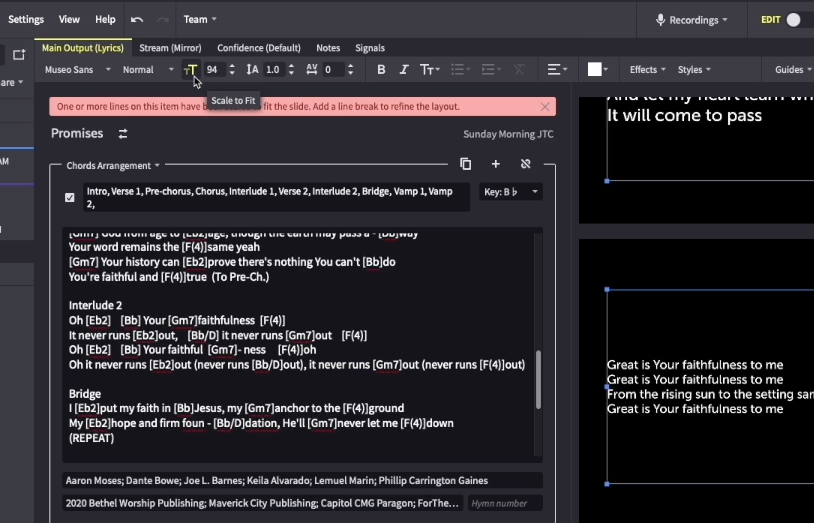Open the Effects menu button
Image resolution: width=814 pixels, height=523 pixels.
[x=647, y=70]
